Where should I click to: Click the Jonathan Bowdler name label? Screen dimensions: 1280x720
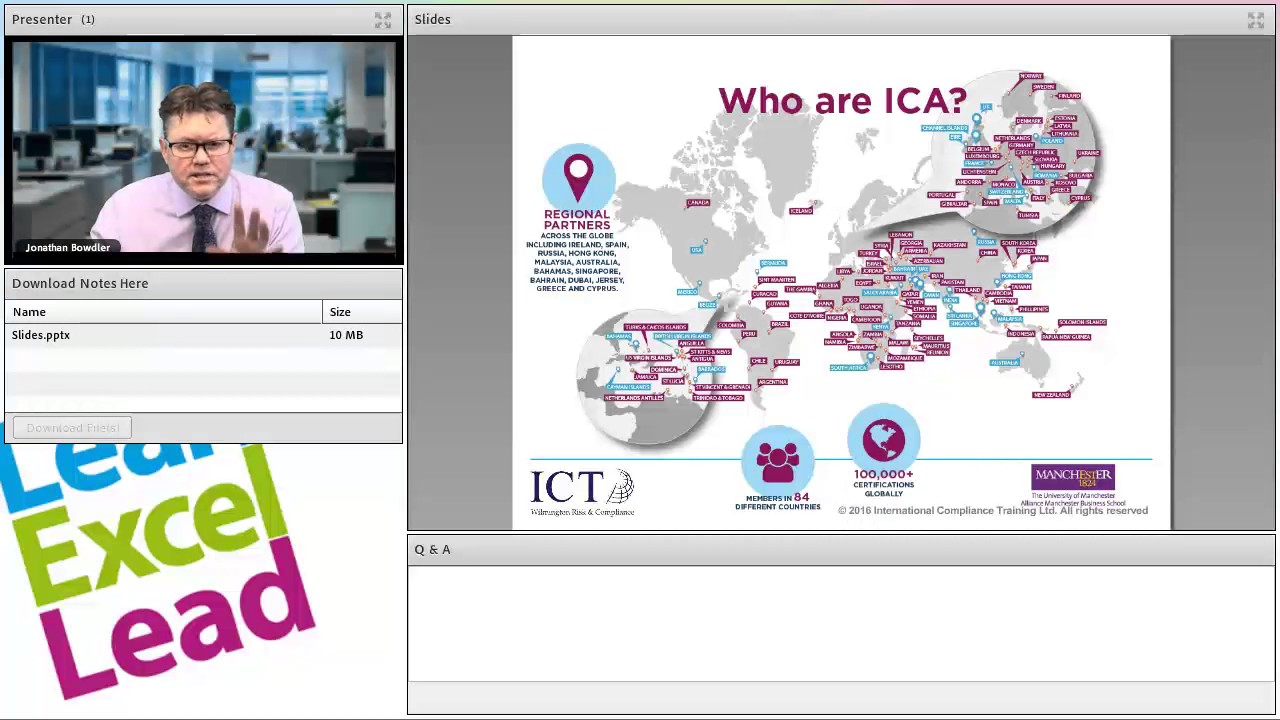68,247
